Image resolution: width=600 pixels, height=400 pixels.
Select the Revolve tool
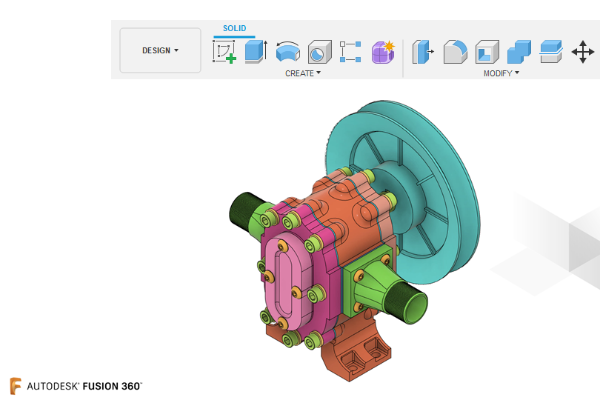[288, 51]
